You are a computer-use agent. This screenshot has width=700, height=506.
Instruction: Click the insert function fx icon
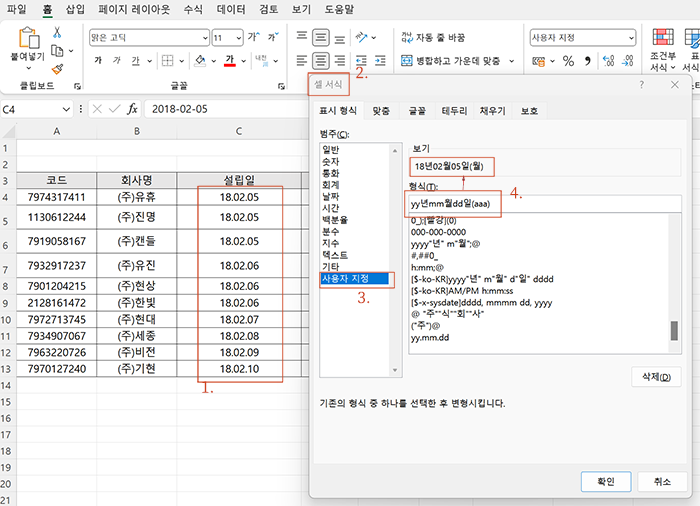click(132, 109)
